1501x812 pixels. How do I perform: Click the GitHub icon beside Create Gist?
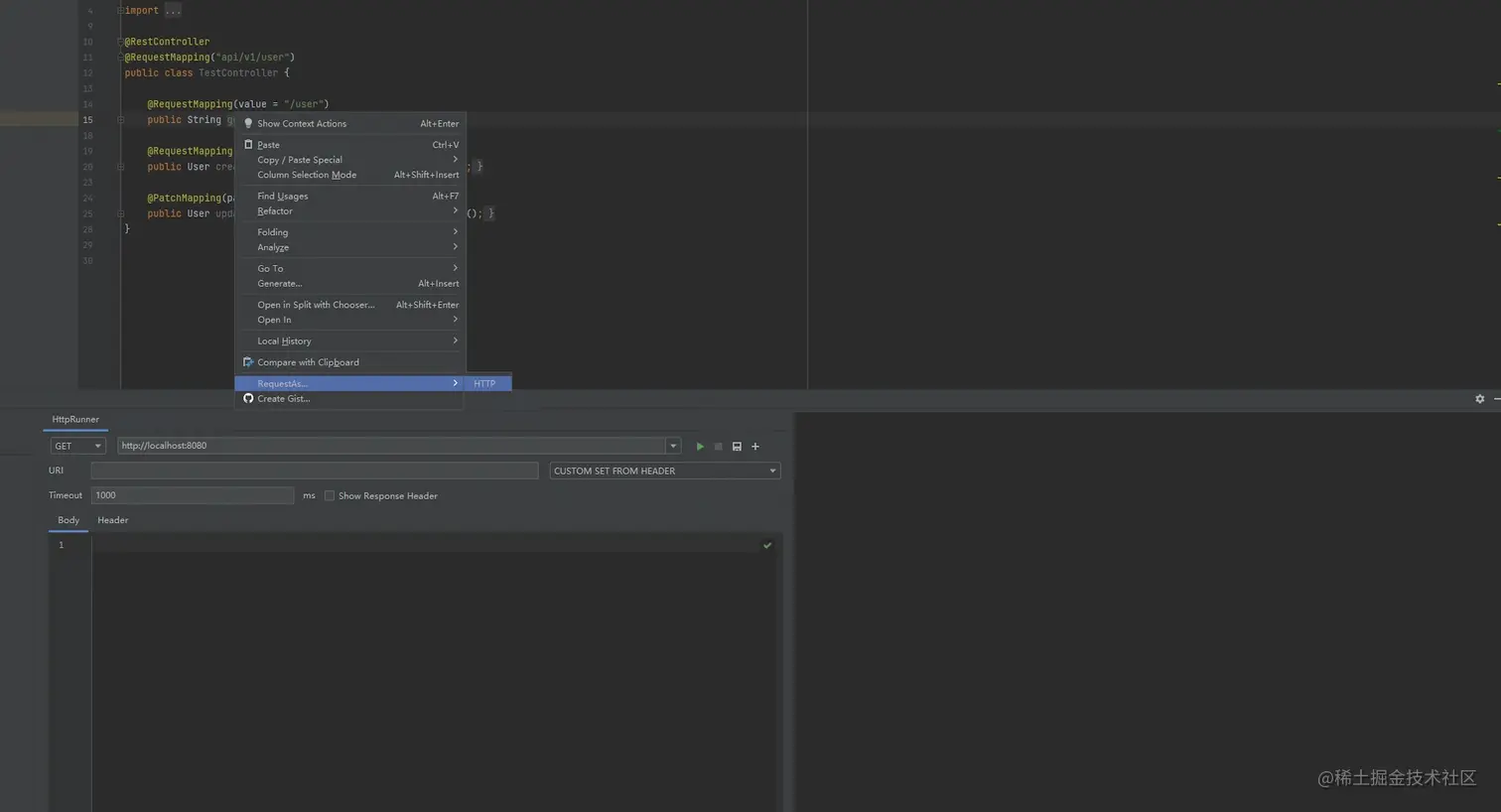pyautogui.click(x=248, y=398)
